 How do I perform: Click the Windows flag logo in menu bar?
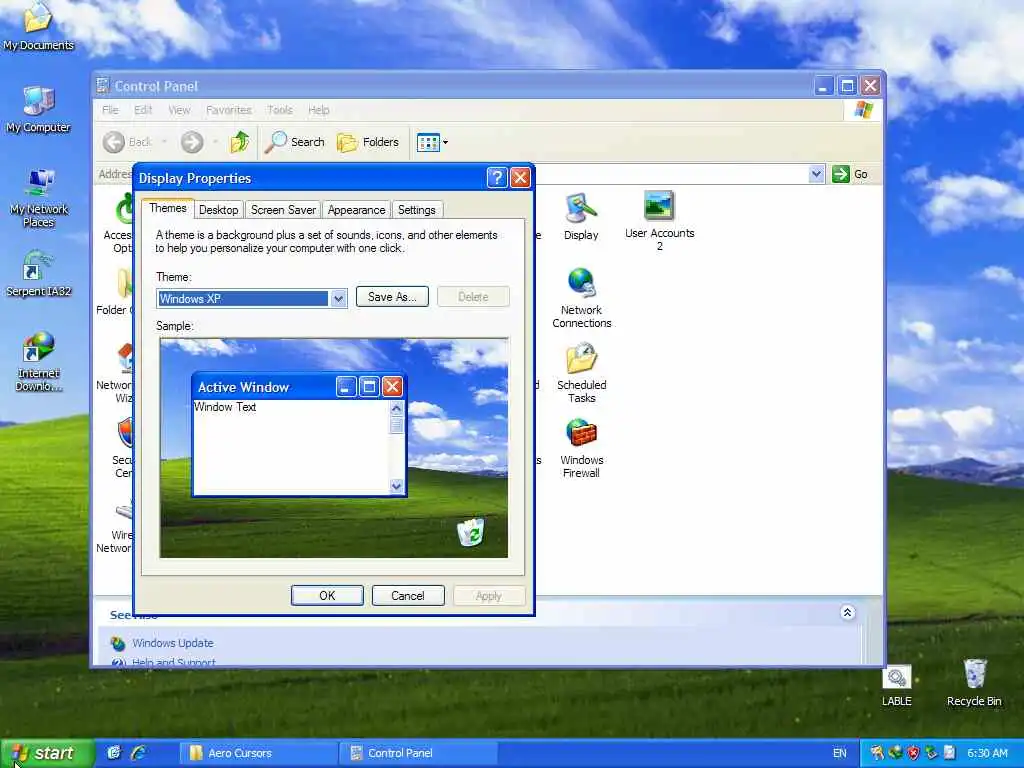(863, 110)
